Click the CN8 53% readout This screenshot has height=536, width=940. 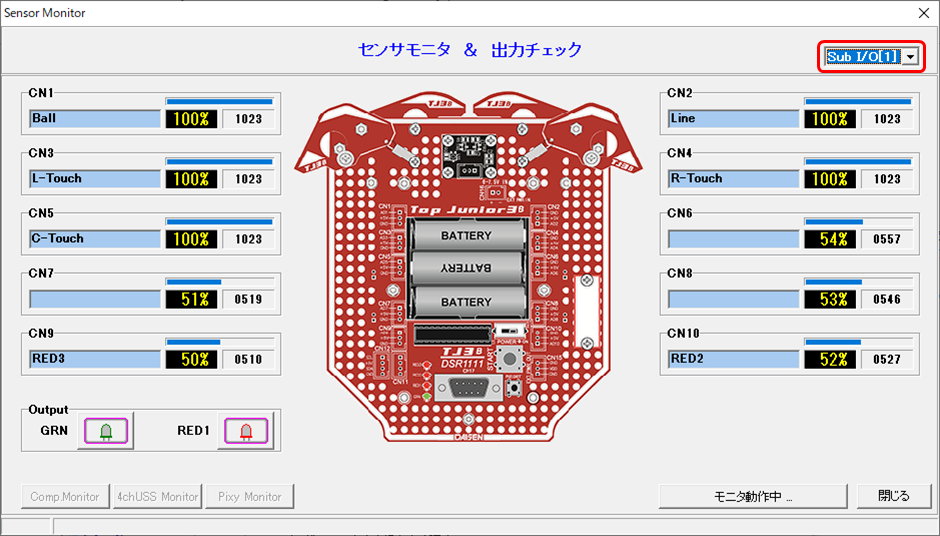[830, 299]
